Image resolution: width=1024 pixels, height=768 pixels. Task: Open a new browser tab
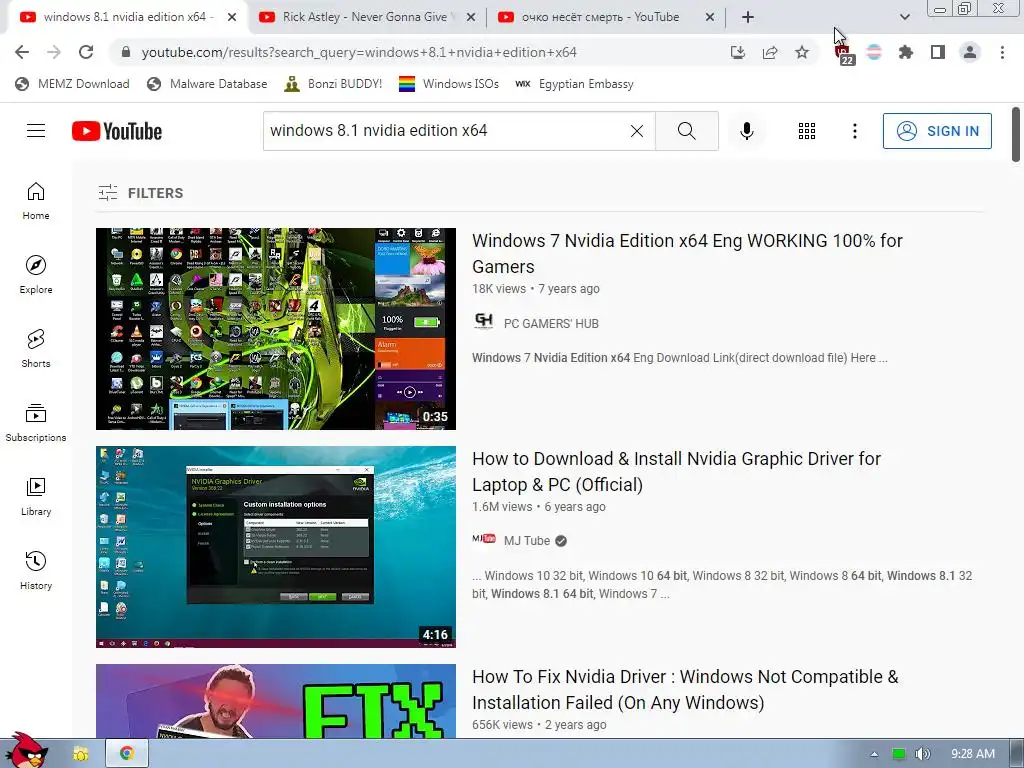[748, 17]
